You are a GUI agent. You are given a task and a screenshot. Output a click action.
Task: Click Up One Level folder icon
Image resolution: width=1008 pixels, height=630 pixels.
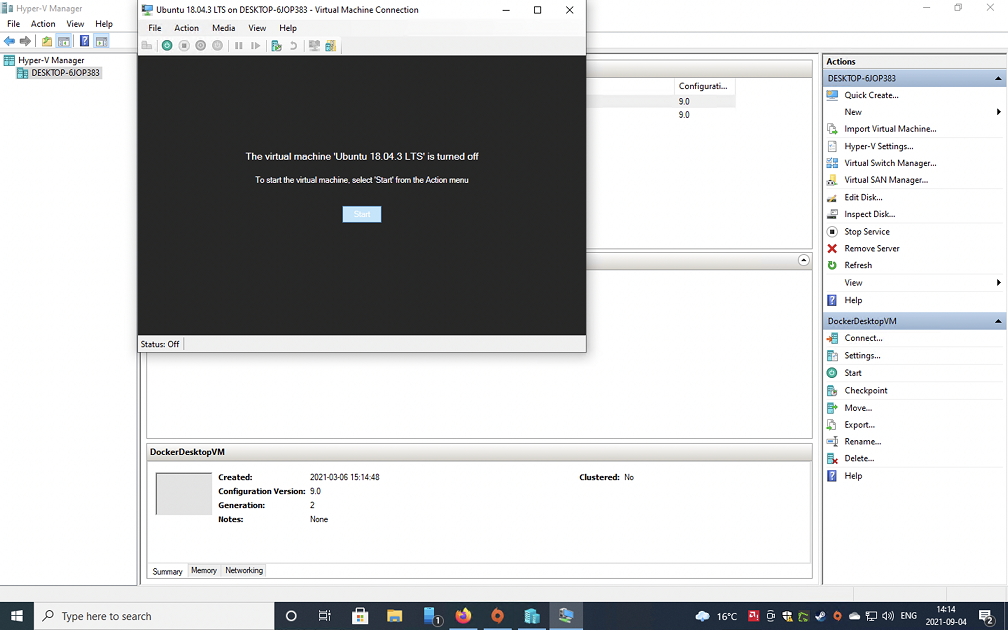(47, 41)
